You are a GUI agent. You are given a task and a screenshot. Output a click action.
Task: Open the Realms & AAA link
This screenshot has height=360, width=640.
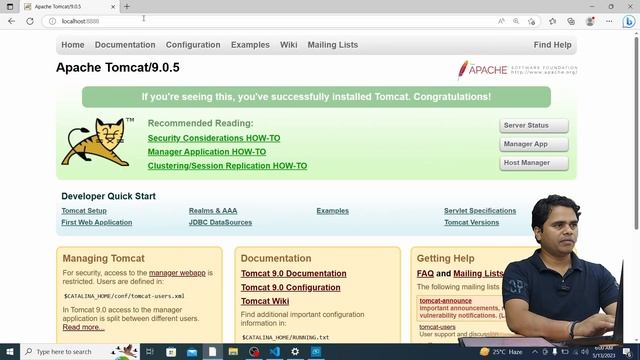point(213,211)
